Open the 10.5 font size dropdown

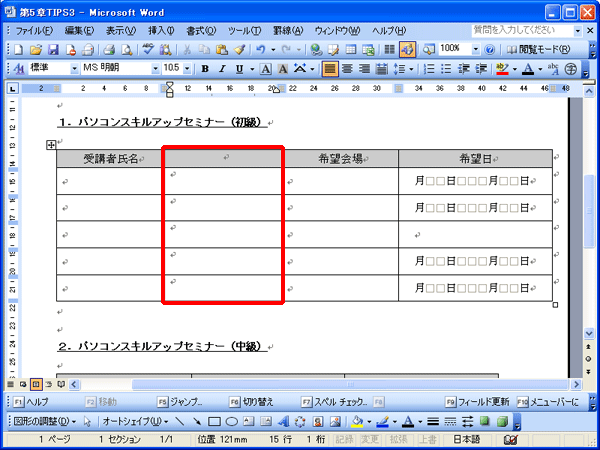tap(187, 69)
